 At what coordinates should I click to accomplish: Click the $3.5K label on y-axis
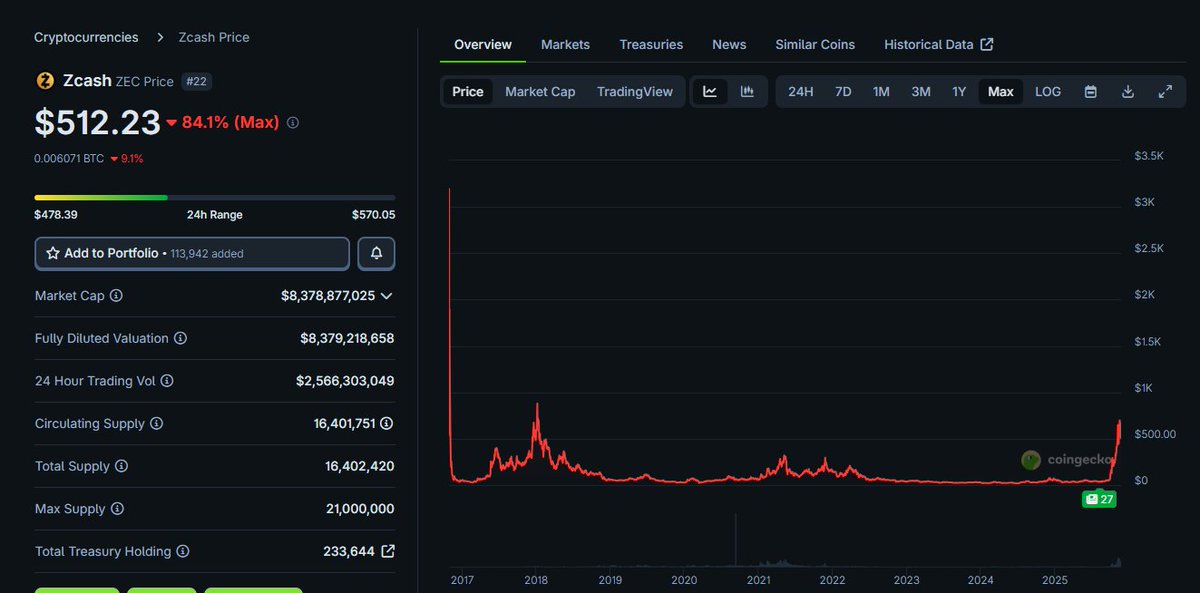[1149, 156]
